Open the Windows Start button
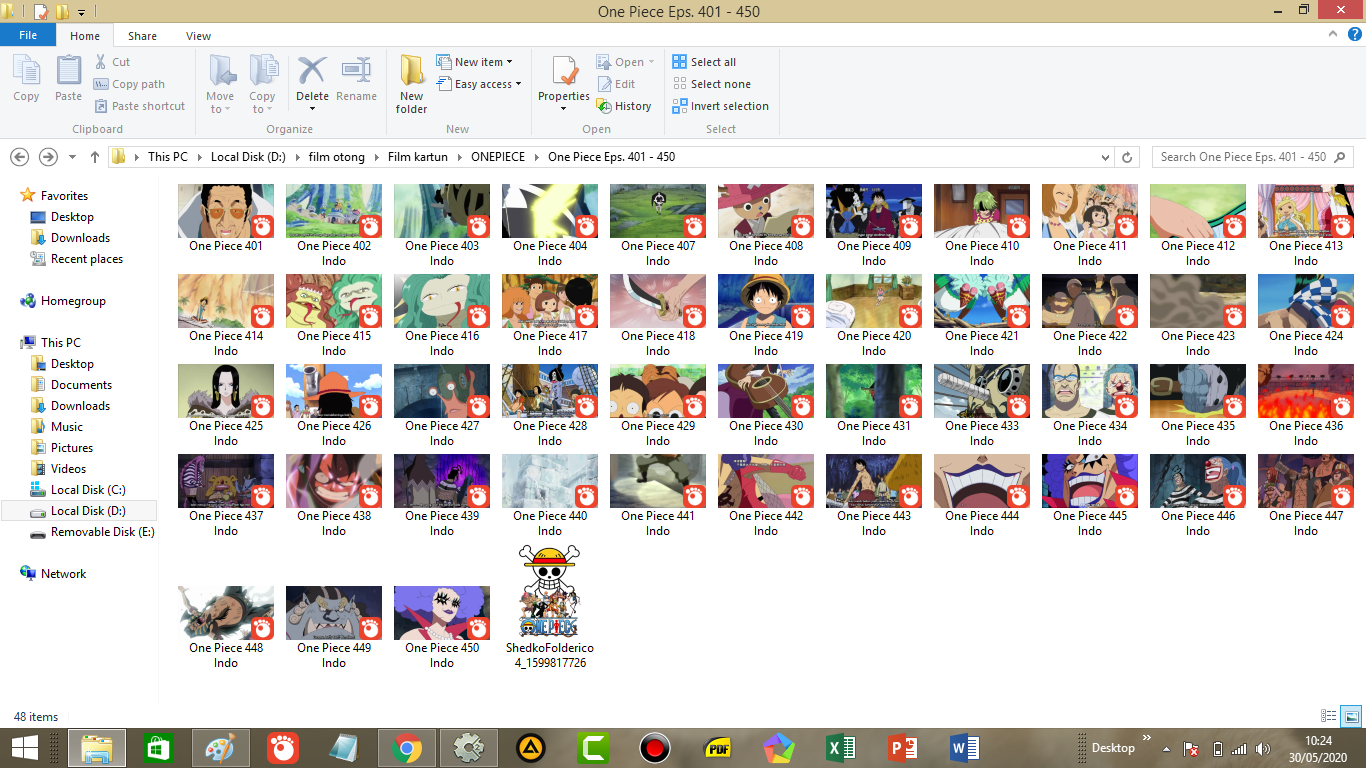The image size is (1366, 768). click(24, 748)
